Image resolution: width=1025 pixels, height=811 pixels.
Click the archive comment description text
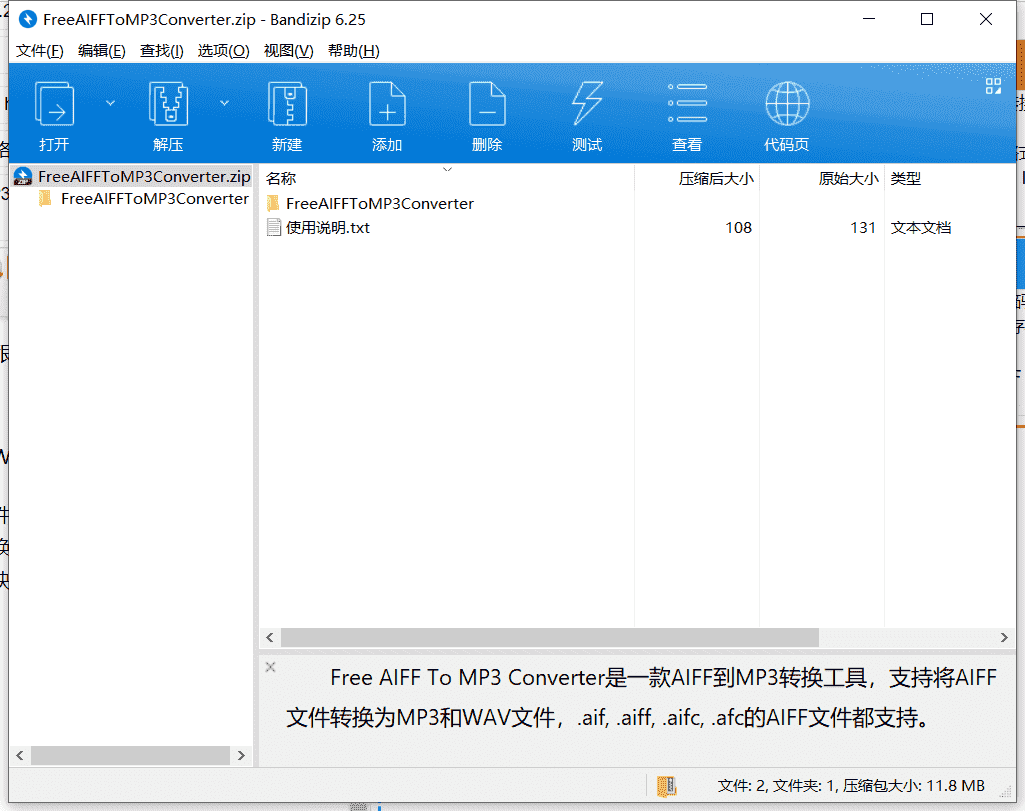(641, 697)
